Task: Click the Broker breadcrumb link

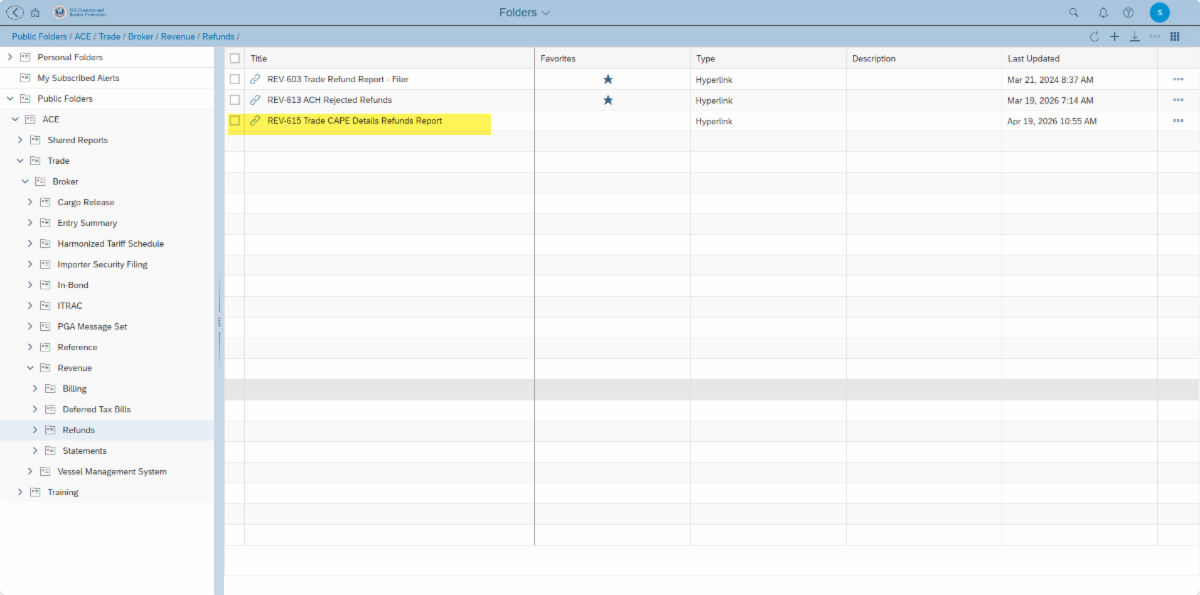Action: [140, 37]
